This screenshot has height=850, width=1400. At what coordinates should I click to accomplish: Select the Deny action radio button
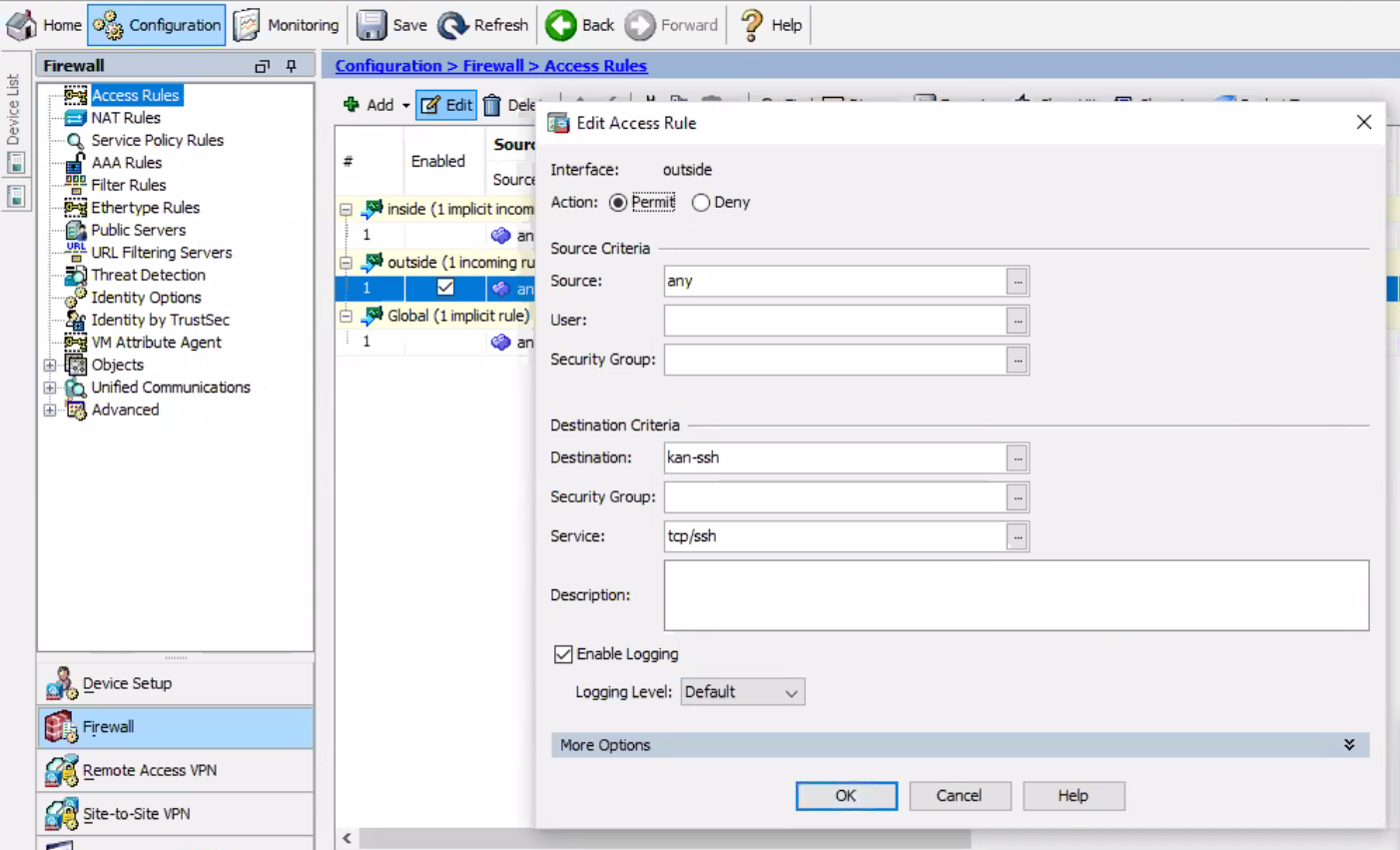tap(701, 203)
